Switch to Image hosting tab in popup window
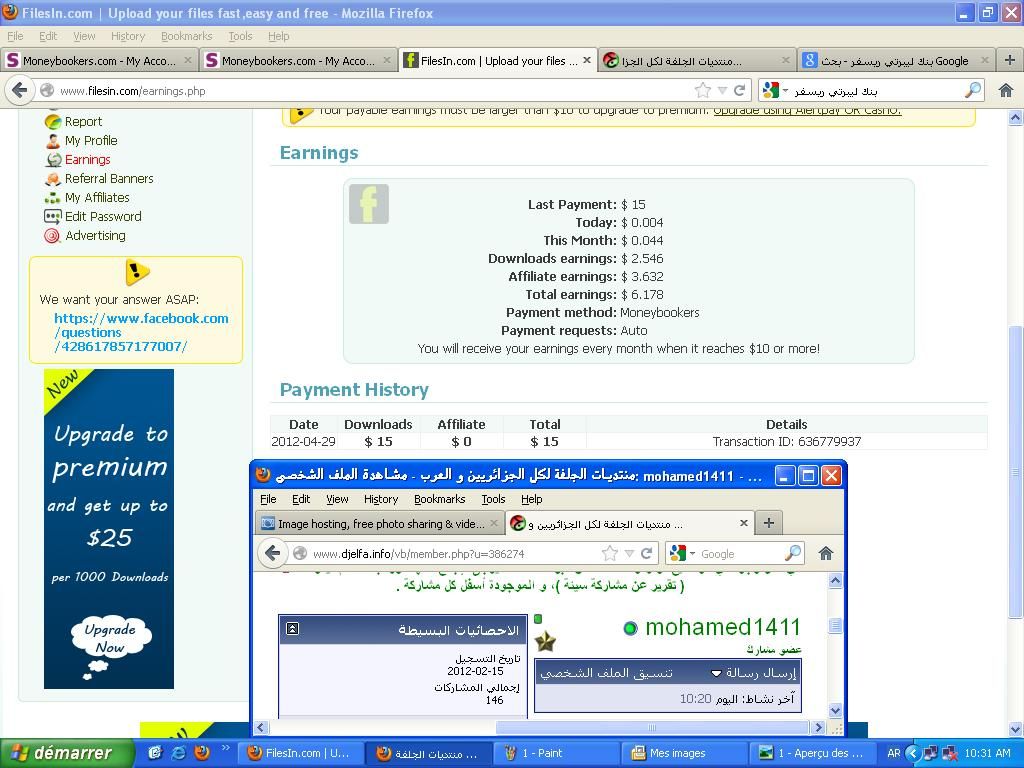Screen dimensions: 1024x768 coord(379,523)
